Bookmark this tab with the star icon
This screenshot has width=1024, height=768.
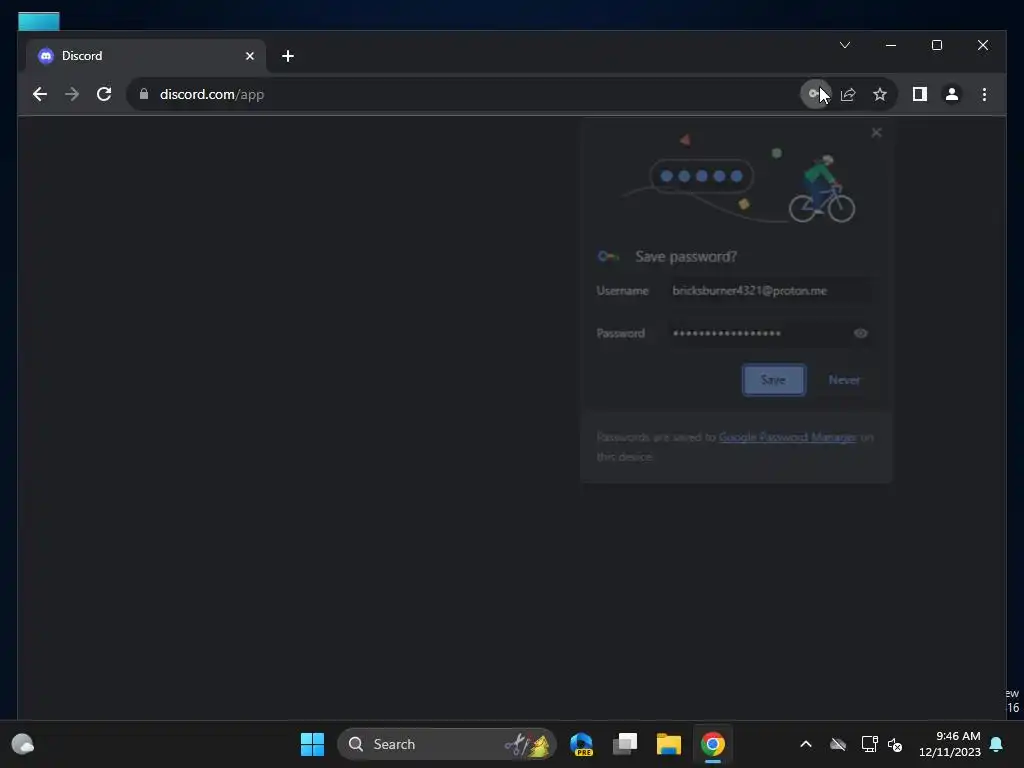pyautogui.click(x=880, y=94)
